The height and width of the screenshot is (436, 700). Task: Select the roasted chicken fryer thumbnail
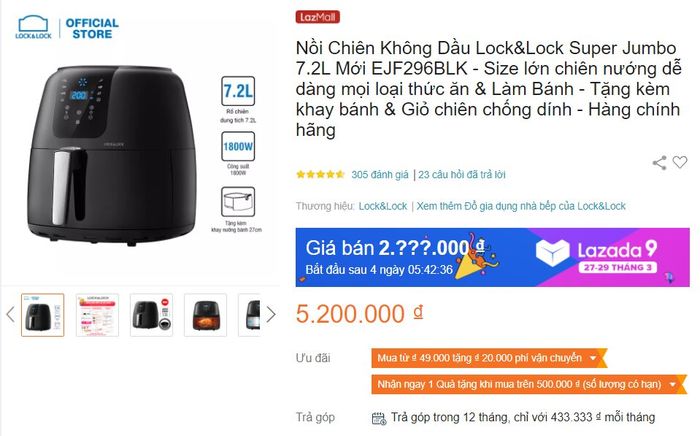coord(205,315)
